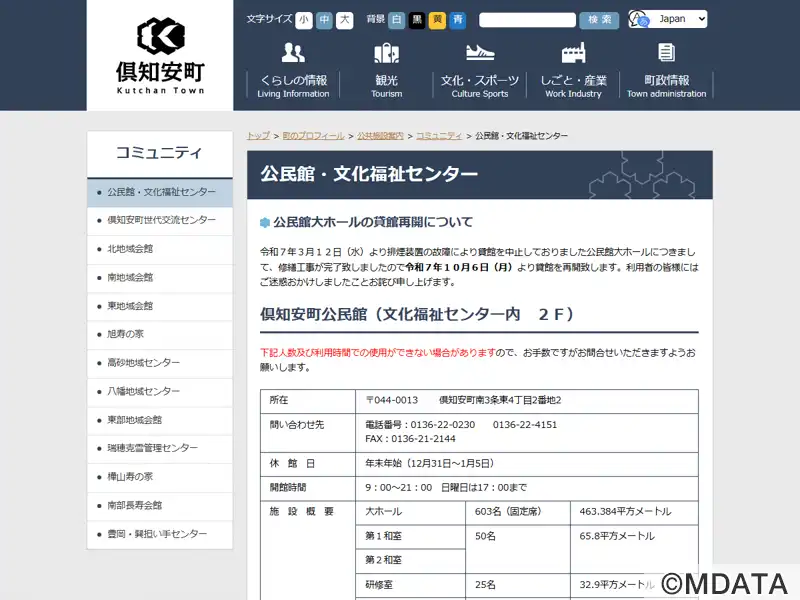Open 東地域会館 sidebar link
The width and height of the screenshot is (800, 600).
tap(160, 306)
